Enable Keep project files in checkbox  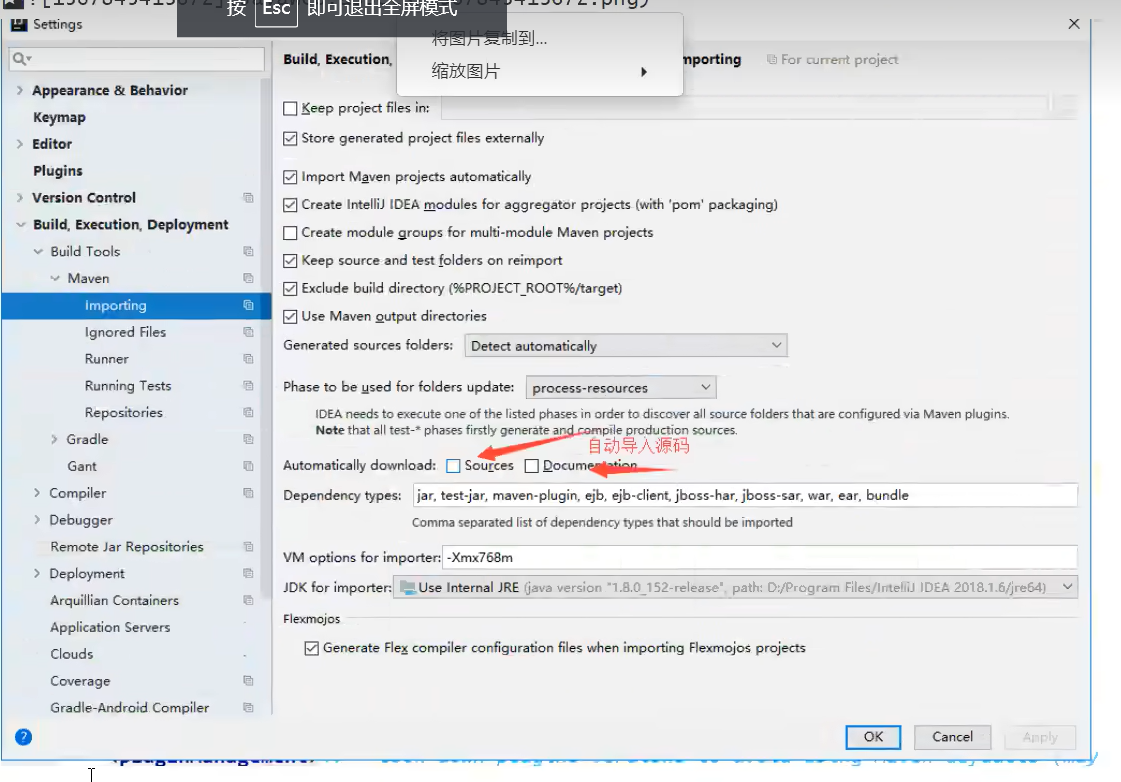click(290, 109)
